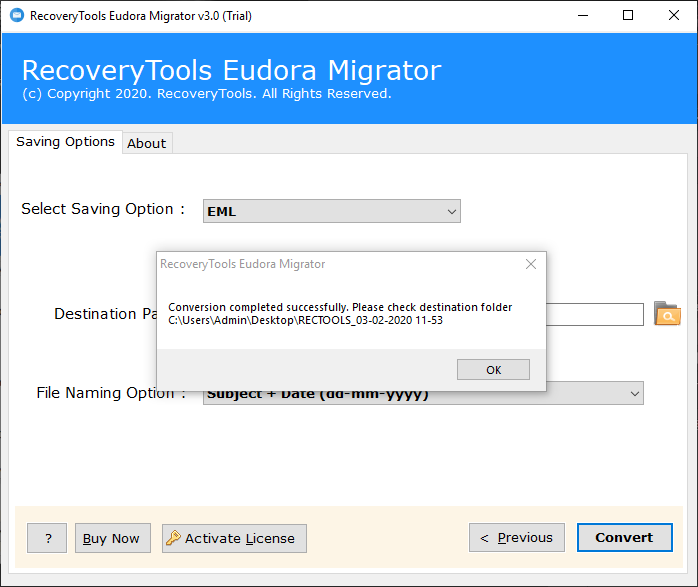The height and width of the screenshot is (587, 698).
Task: Browse for destination folder using the folder icon
Action: (667, 314)
